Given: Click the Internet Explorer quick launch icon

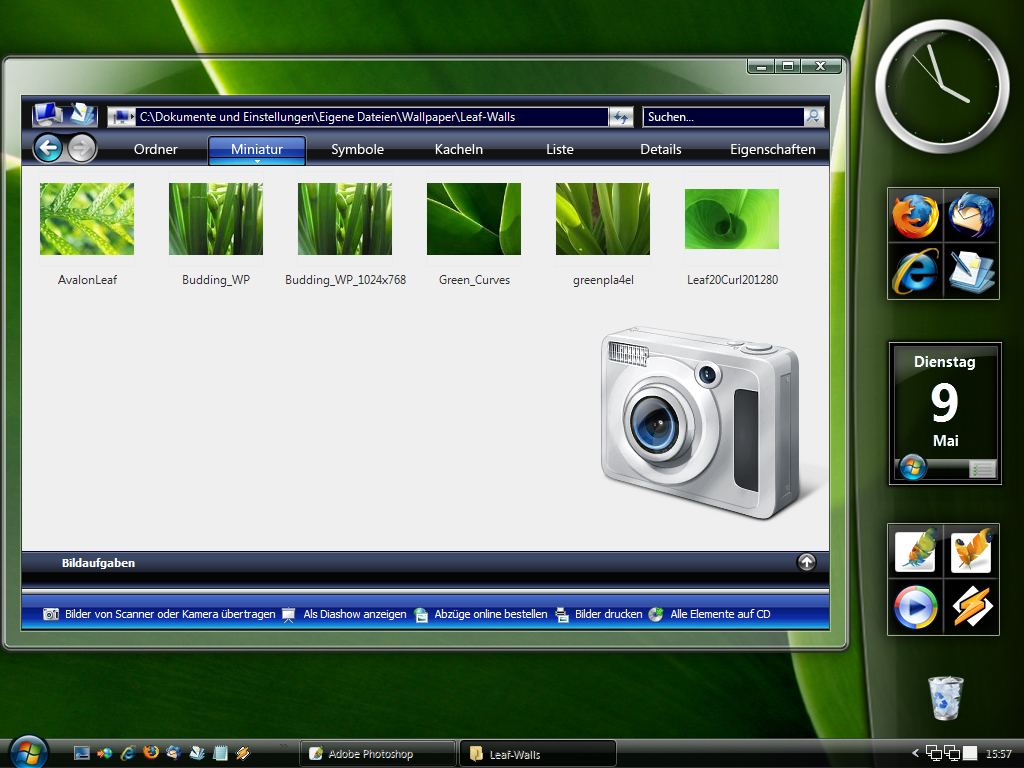Looking at the screenshot, I should 128,754.
